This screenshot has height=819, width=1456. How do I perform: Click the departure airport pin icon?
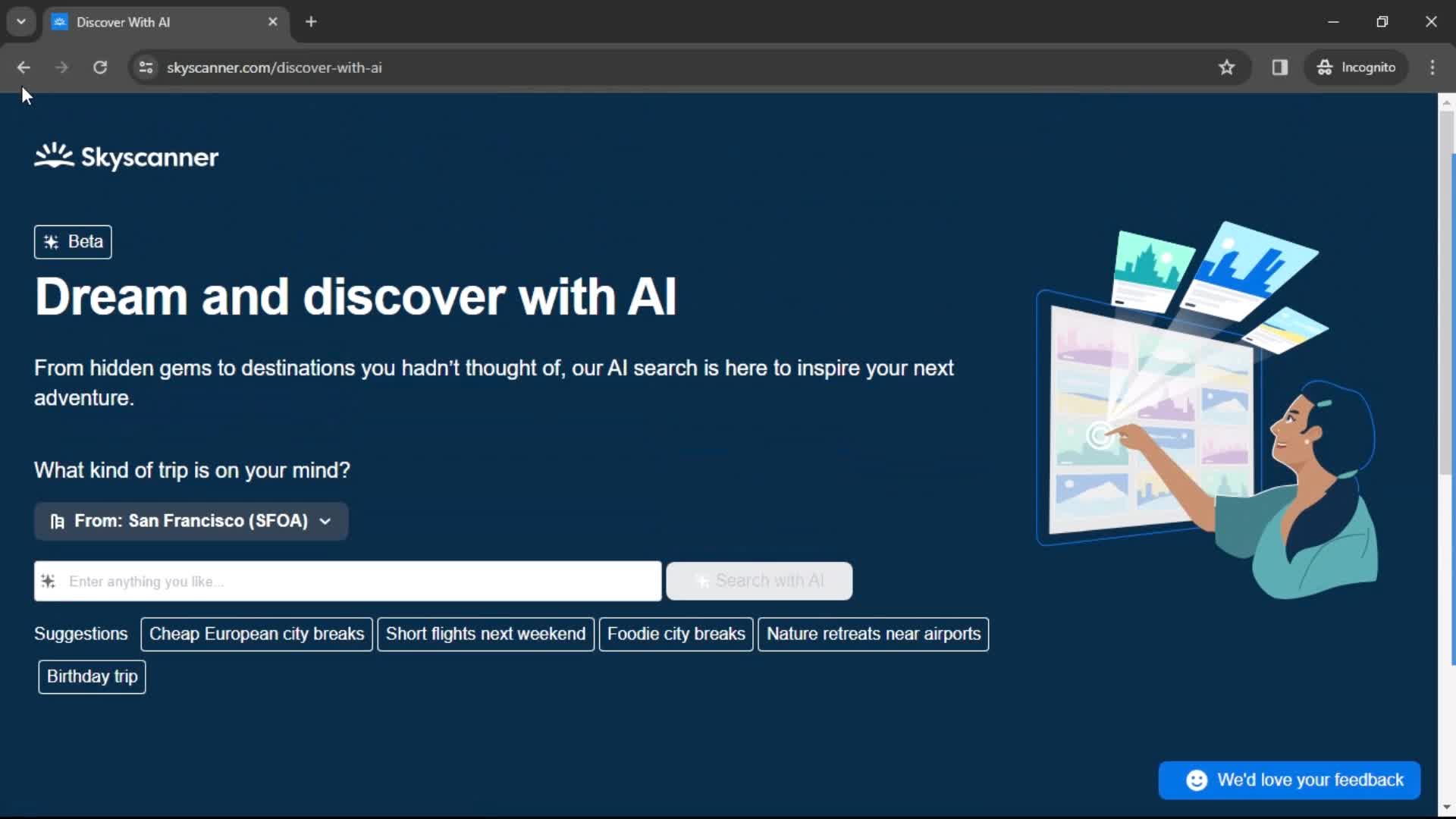tap(57, 521)
